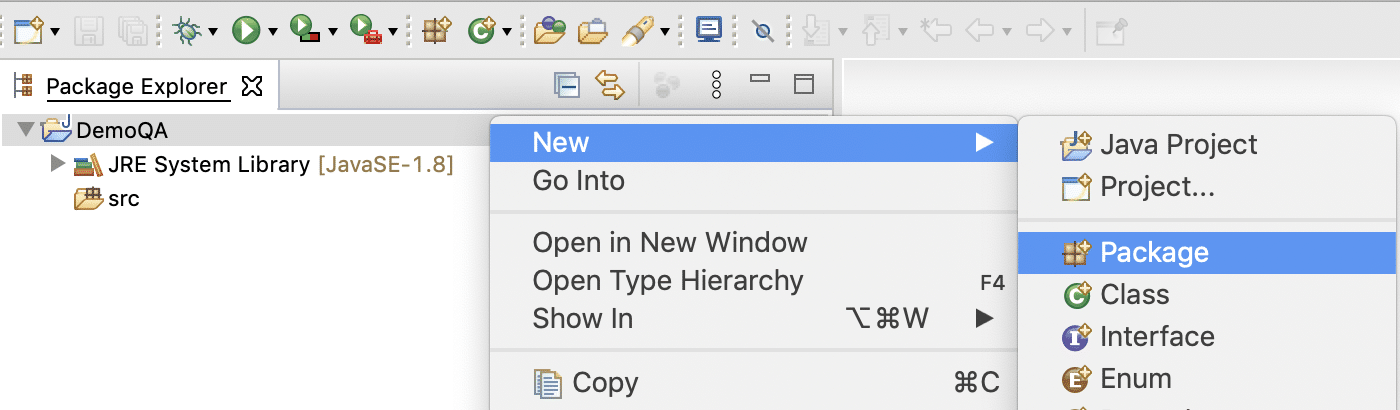
Task: Select the src folder in the tree
Action: point(123,199)
